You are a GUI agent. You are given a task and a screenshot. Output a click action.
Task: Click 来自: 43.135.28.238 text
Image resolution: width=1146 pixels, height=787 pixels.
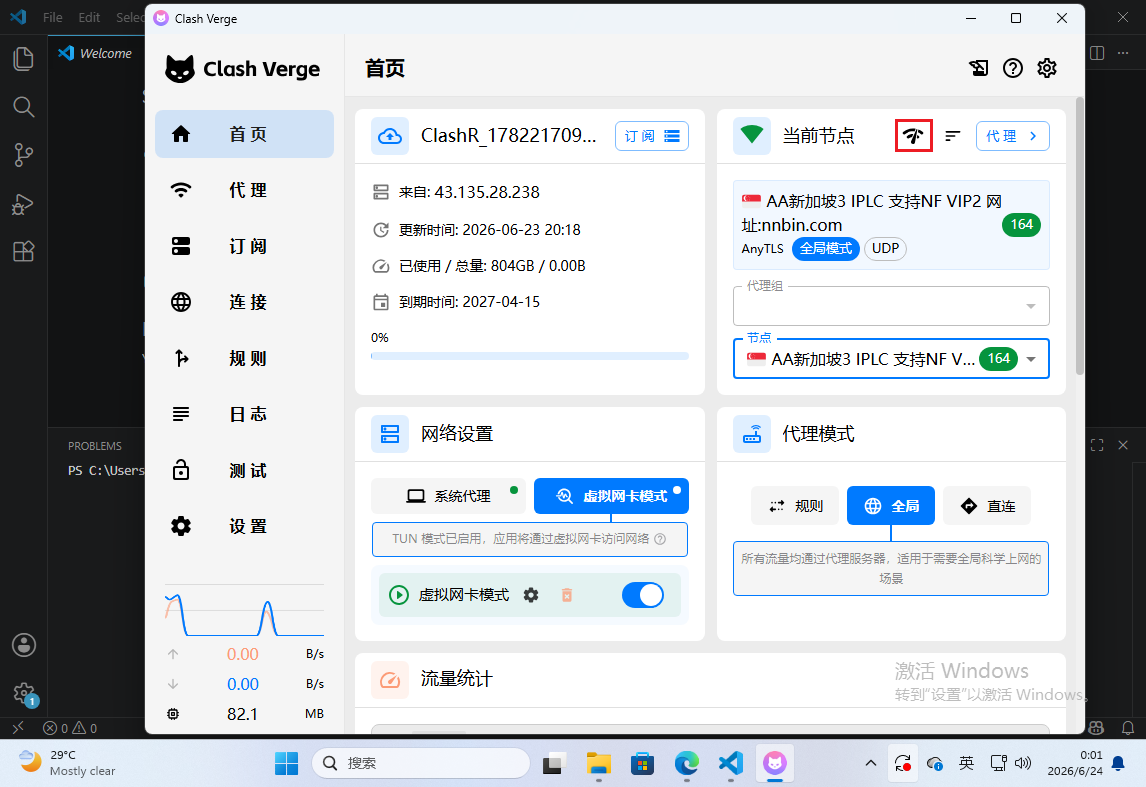pos(468,192)
